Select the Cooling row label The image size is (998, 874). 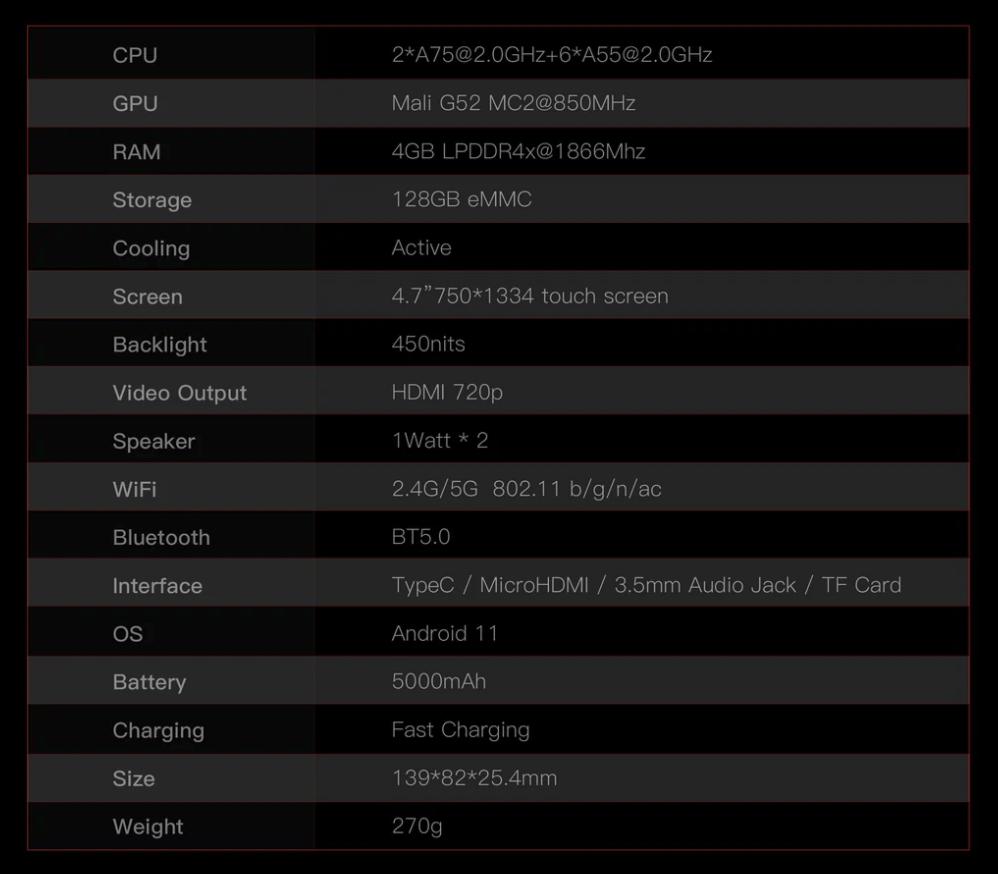click(151, 248)
